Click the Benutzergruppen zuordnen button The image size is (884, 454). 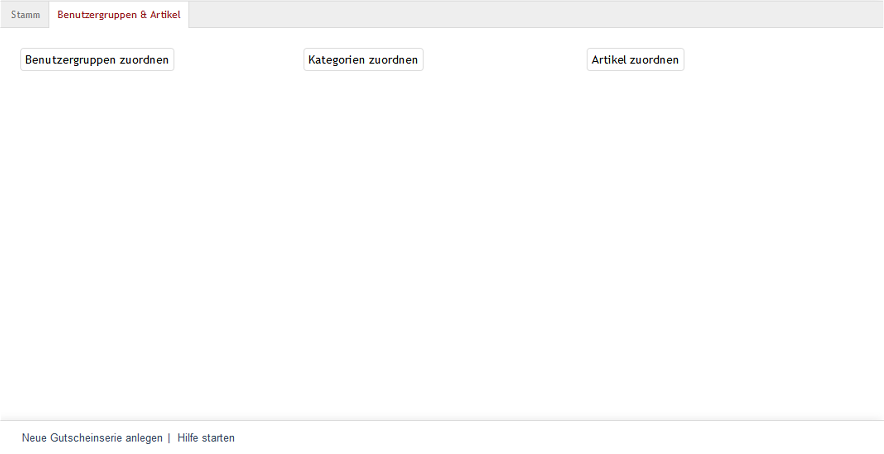(x=97, y=60)
